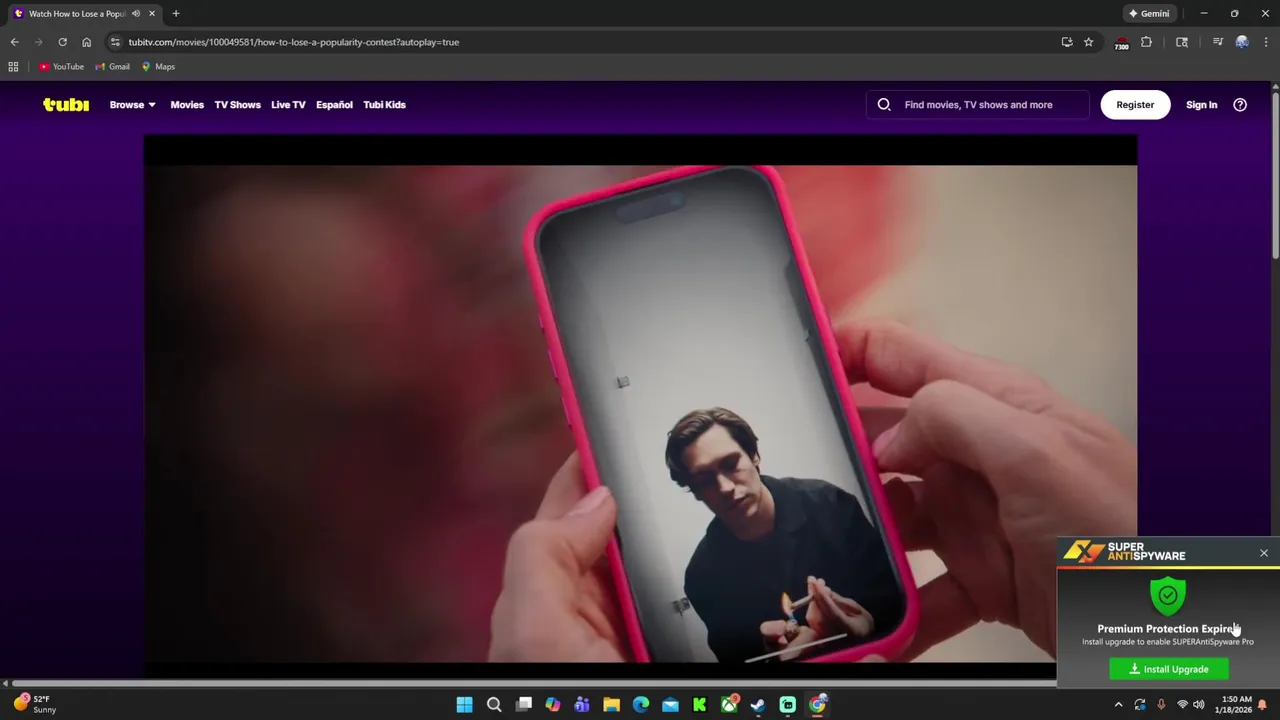Screen dimensions: 1280x720
Task: Click SUPERAntiSpyware logo in the popup header
Action: click(1125, 551)
